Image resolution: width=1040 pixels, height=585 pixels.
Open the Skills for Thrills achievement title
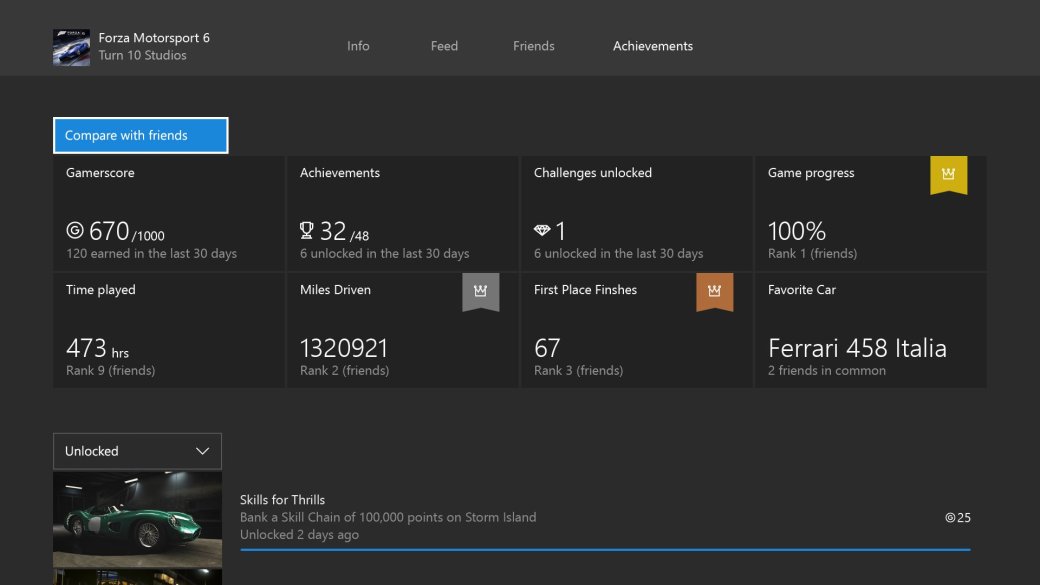283,499
